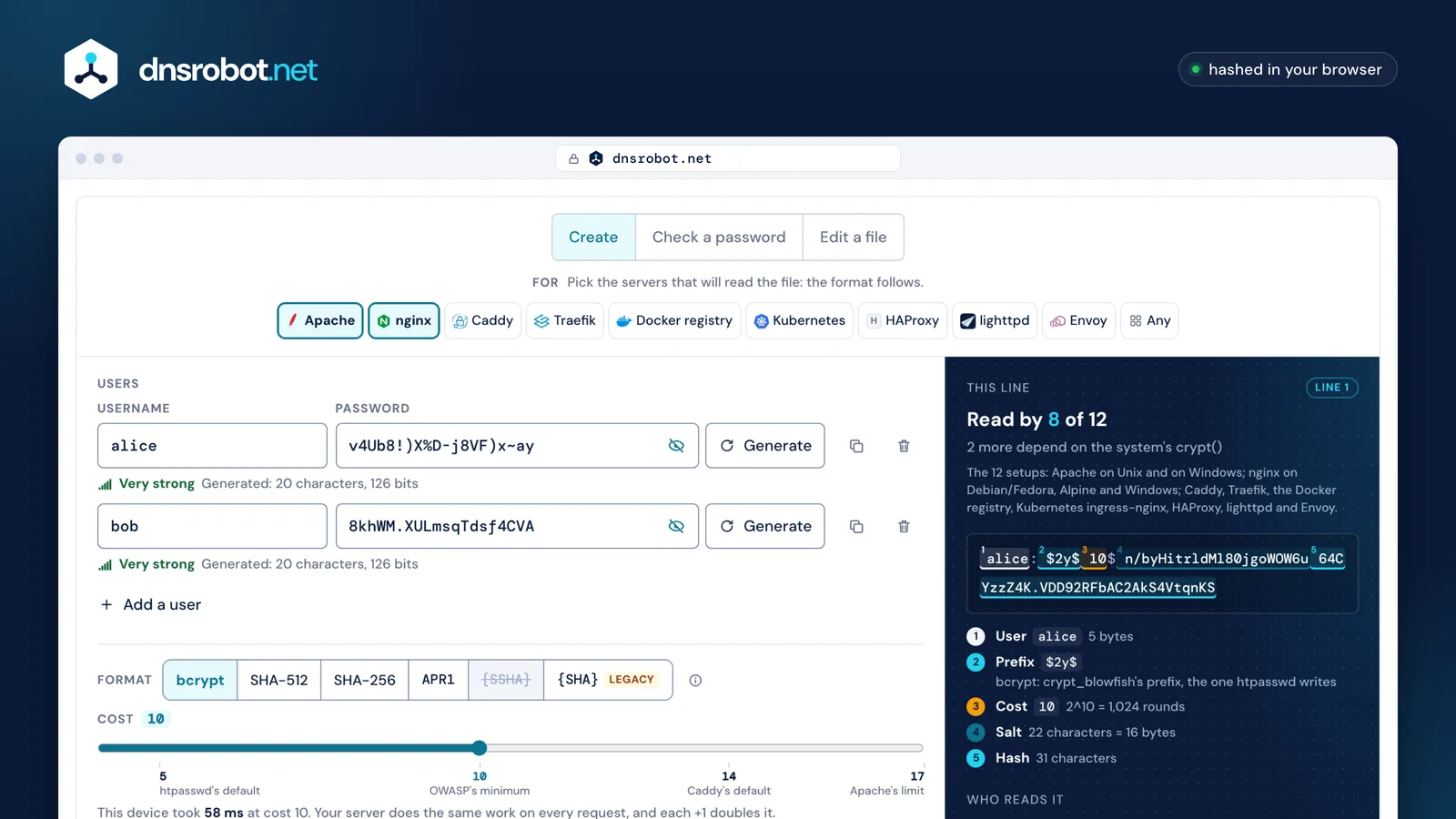Image resolution: width=1456 pixels, height=819 pixels.
Task: Open the format info icon
Action: [695, 680]
